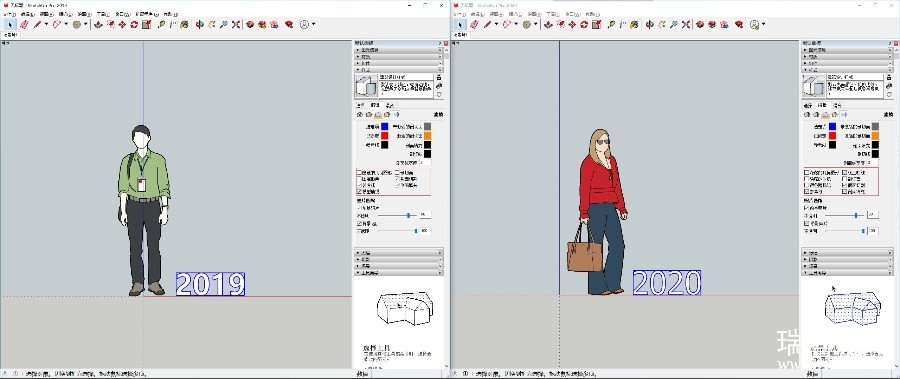Click red Locked color swatch in 2019 window
Screen dimensions: 900x379
pyautogui.click(x=385, y=136)
